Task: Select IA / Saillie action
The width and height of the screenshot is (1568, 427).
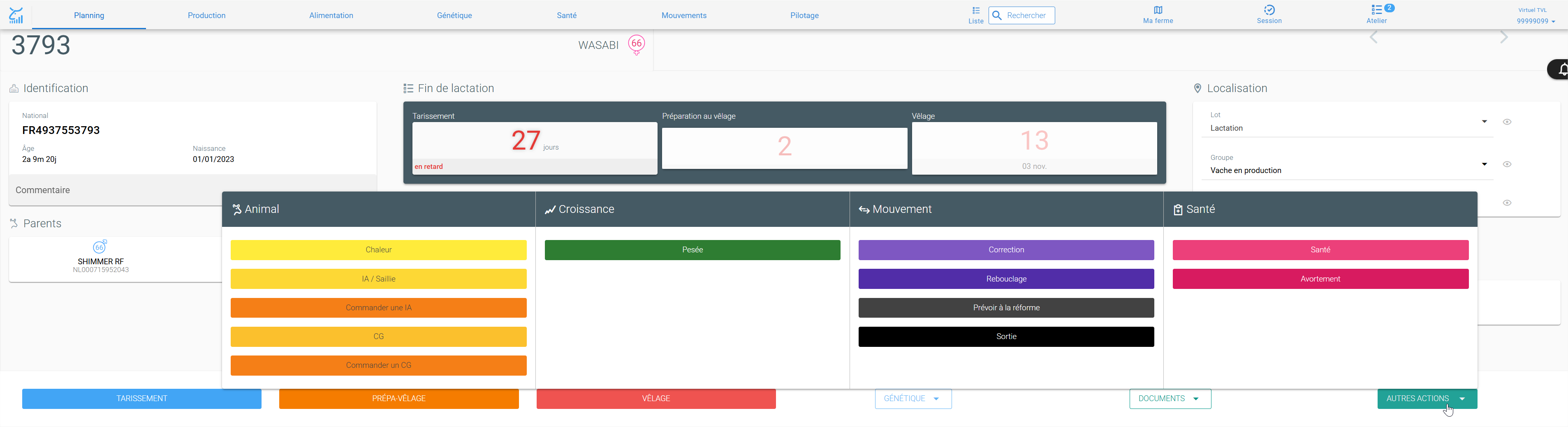Action: (379, 279)
